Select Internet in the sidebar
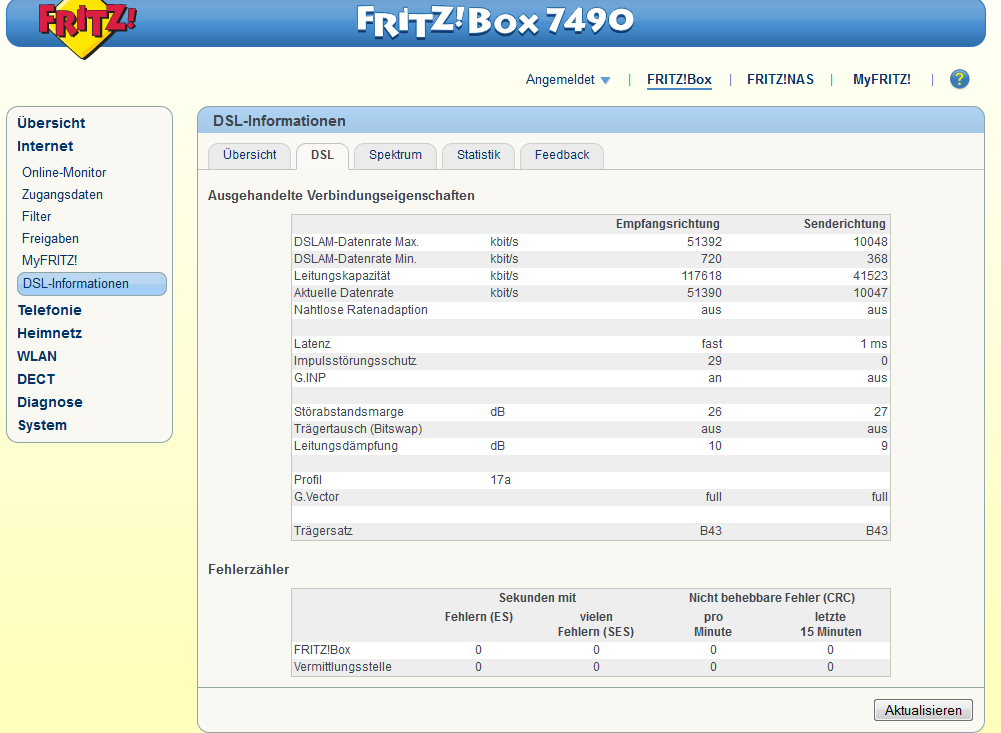 pyautogui.click(x=45, y=146)
